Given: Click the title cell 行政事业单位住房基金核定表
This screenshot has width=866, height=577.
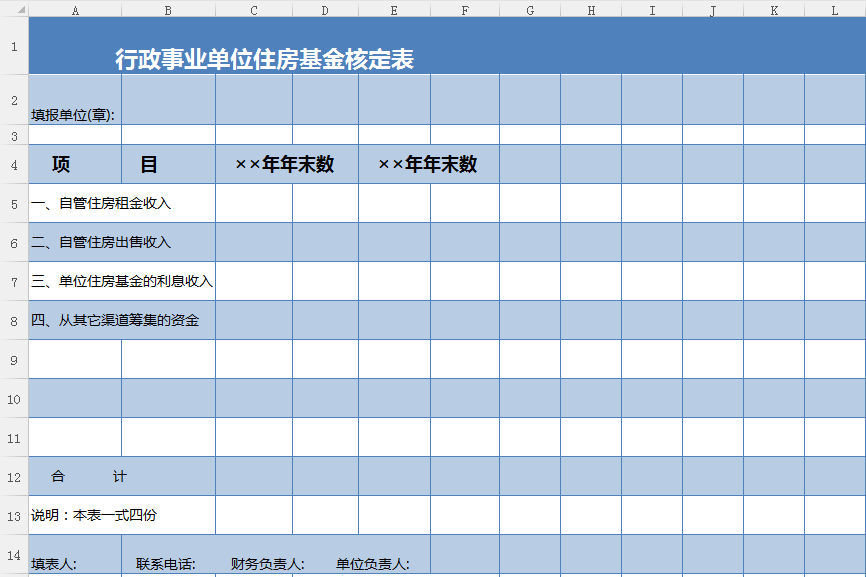Looking at the screenshot, I should [264, 59].
